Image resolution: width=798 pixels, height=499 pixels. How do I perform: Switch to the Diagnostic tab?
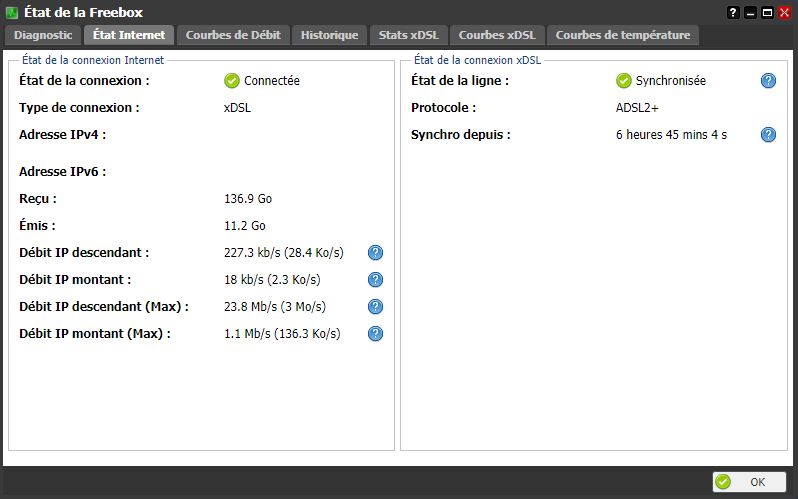pos(43,35)
